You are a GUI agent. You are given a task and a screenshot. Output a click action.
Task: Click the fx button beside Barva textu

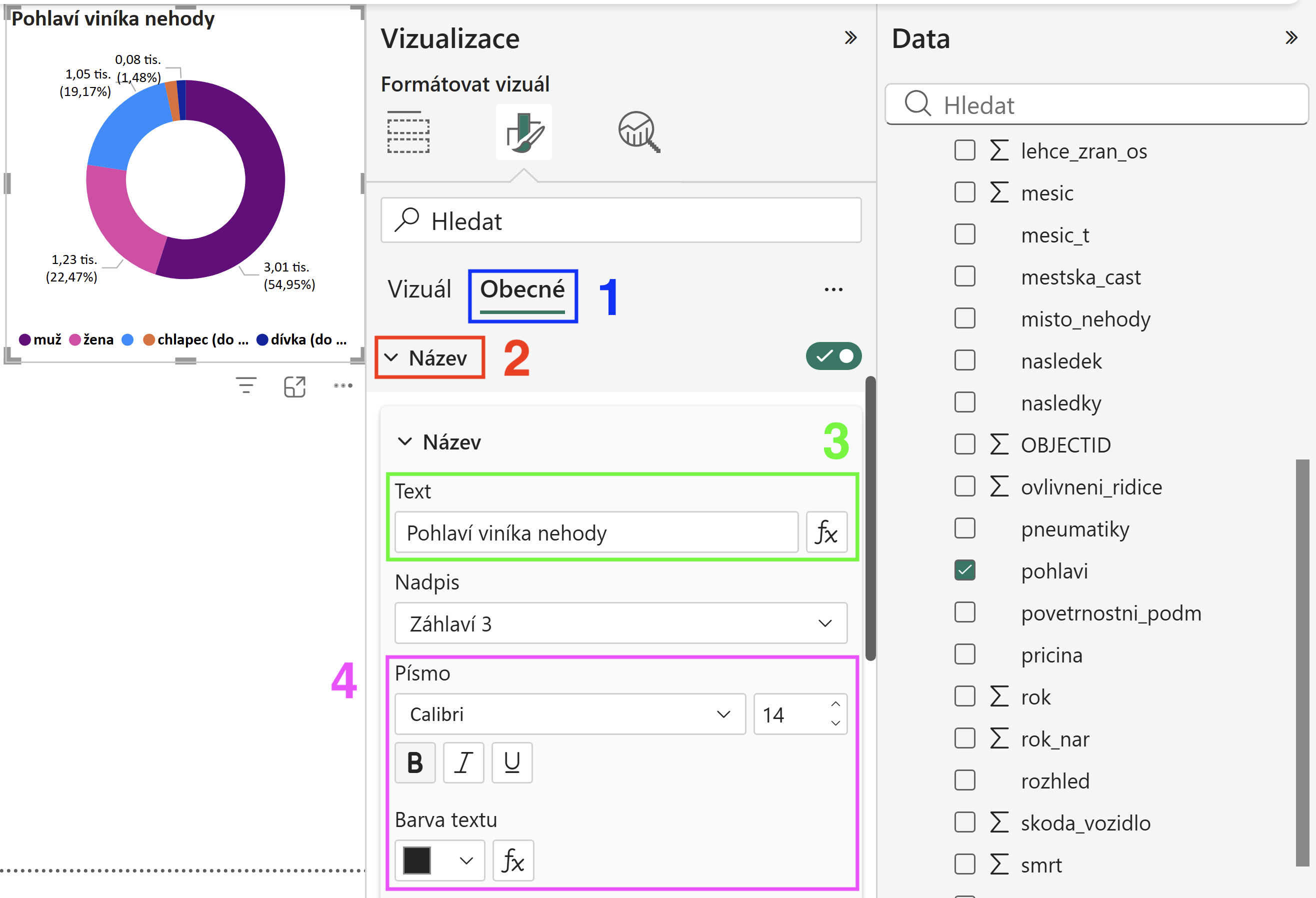pos(513,860)
